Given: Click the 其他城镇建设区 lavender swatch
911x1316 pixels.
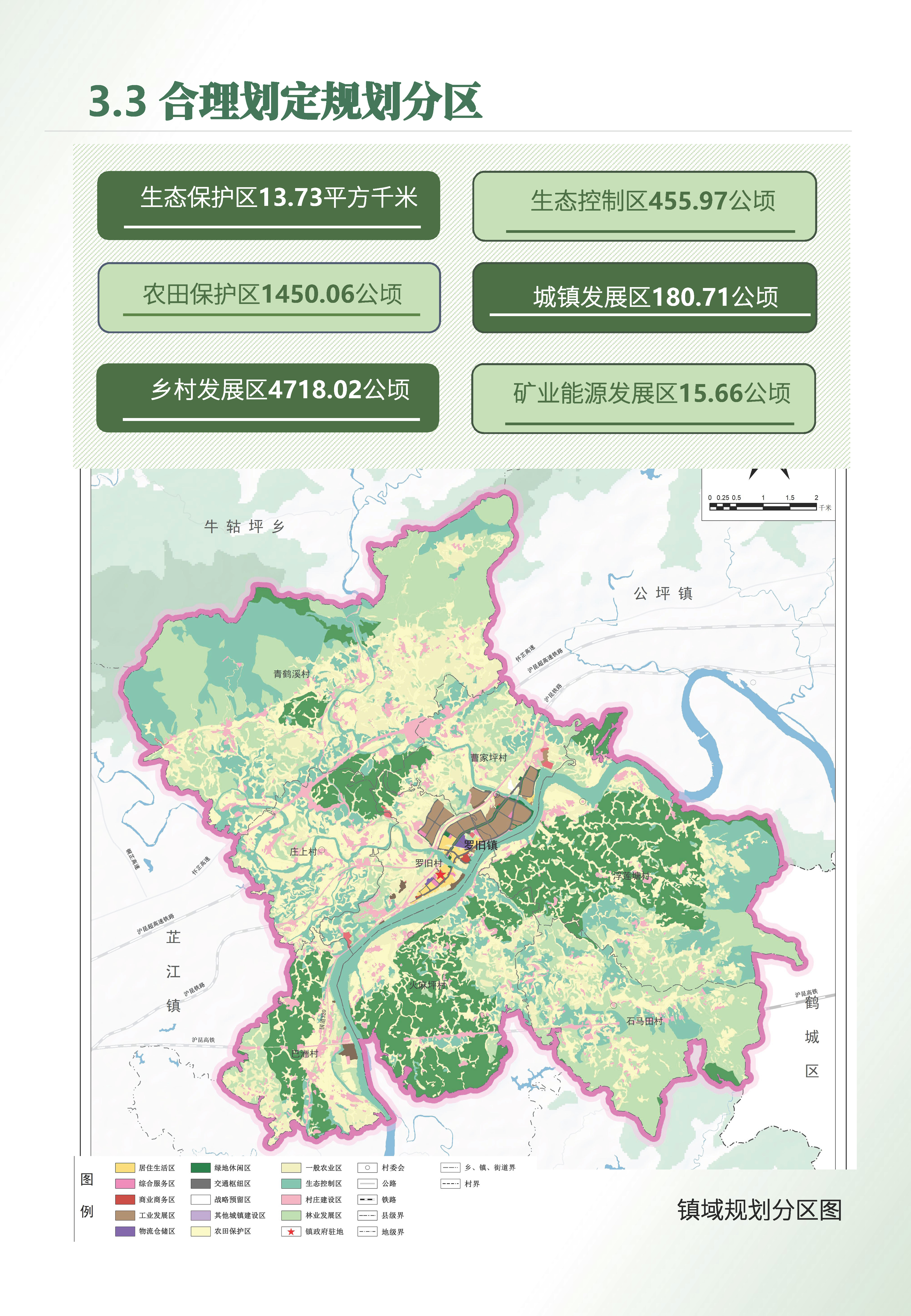Looking at the screenshot, I should point(200,1215).
